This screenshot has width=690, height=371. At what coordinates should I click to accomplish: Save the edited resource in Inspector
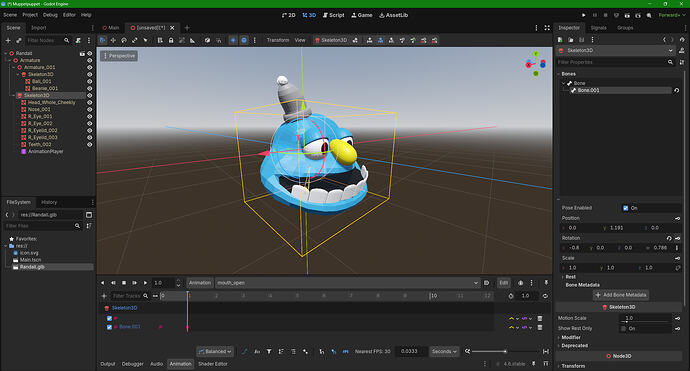click(x=581, y=40)
